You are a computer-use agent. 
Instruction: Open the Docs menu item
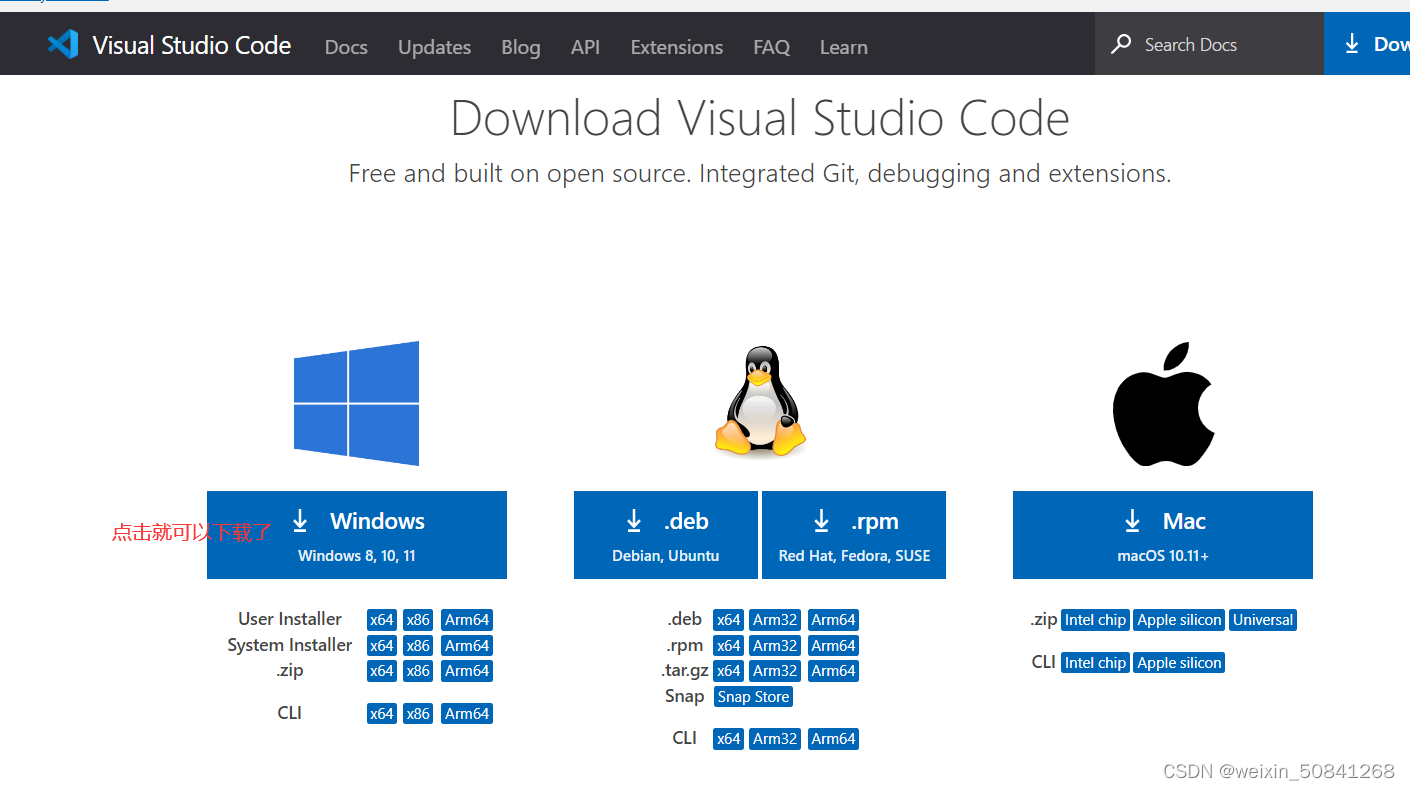point(346,47)
